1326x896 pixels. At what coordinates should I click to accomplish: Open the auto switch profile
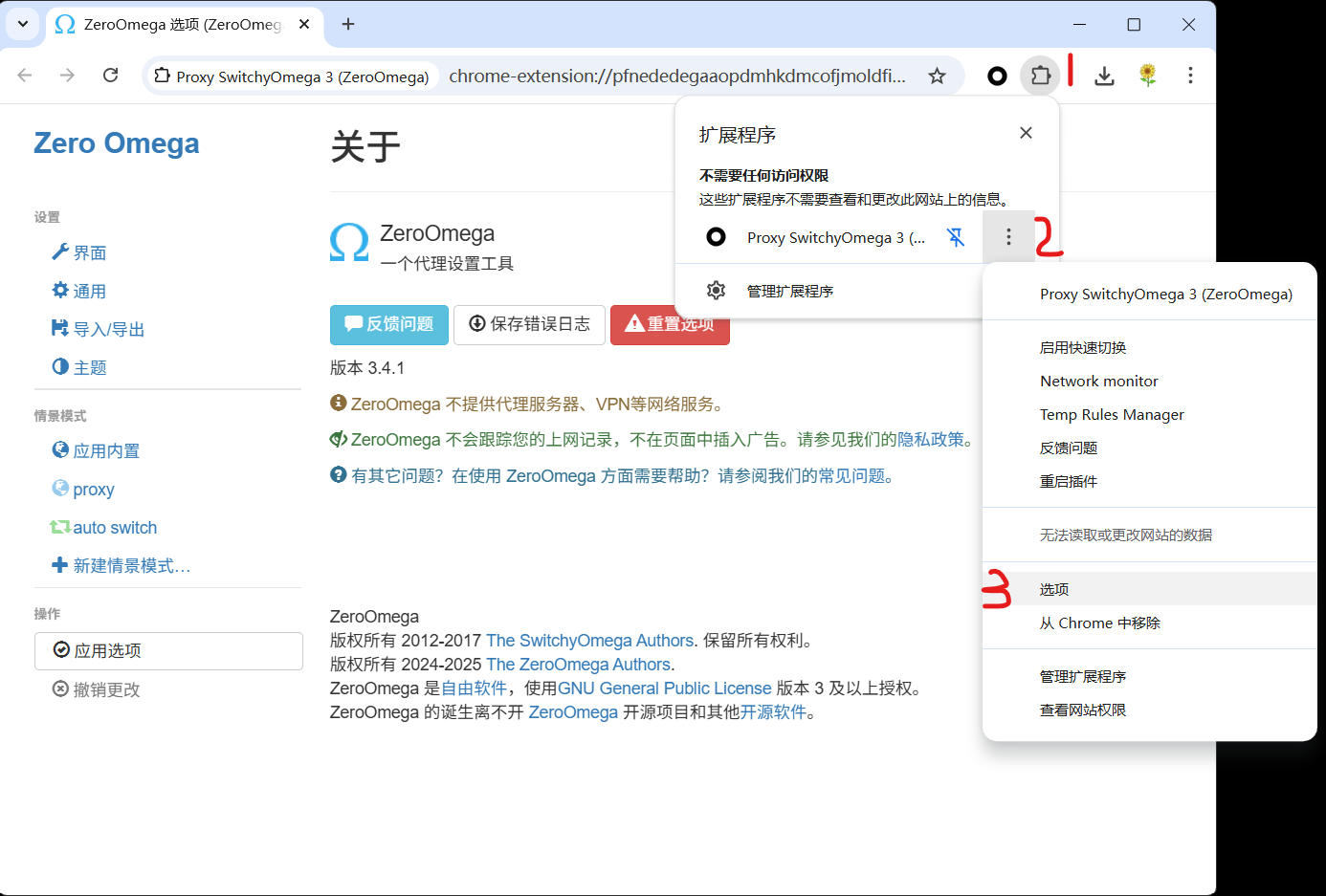(114, 528)
